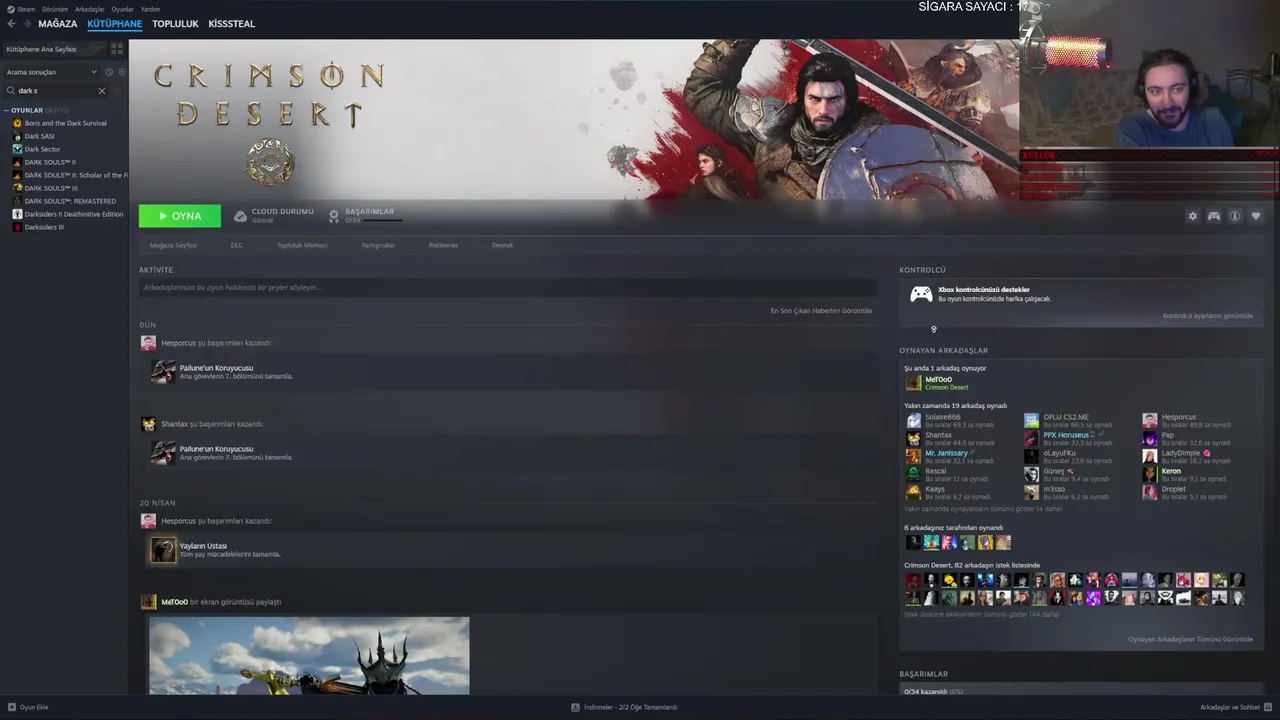The image size is (1280, 720).
Task: Click the game info icon
Action: click(1235, 216)
